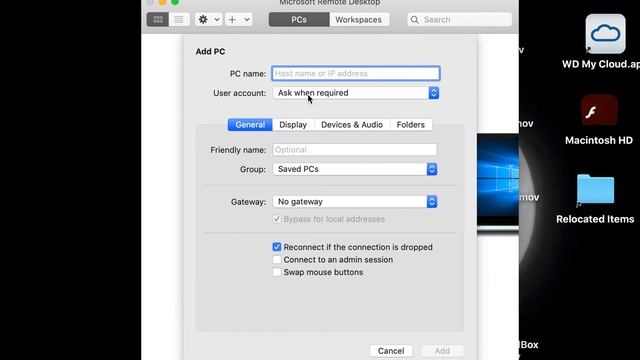
Task: Select Relocated Items folder on desktop
Action: click(x=596, y=189)
